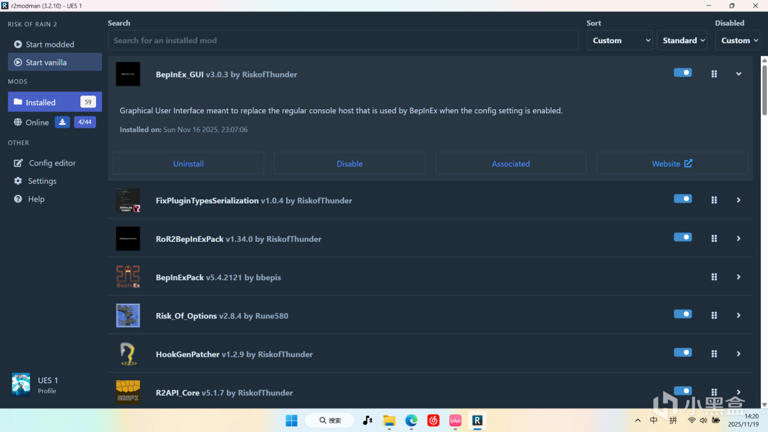Screen dimensions: 768x432
Task: Open the Installed mods tab
Action: (55, 102)
